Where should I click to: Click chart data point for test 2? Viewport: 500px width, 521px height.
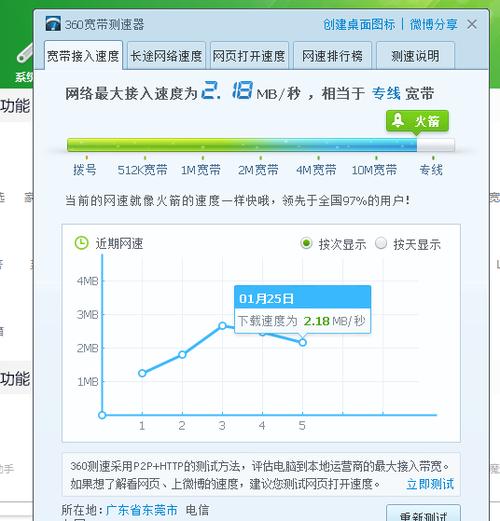[x=182, y=355]
